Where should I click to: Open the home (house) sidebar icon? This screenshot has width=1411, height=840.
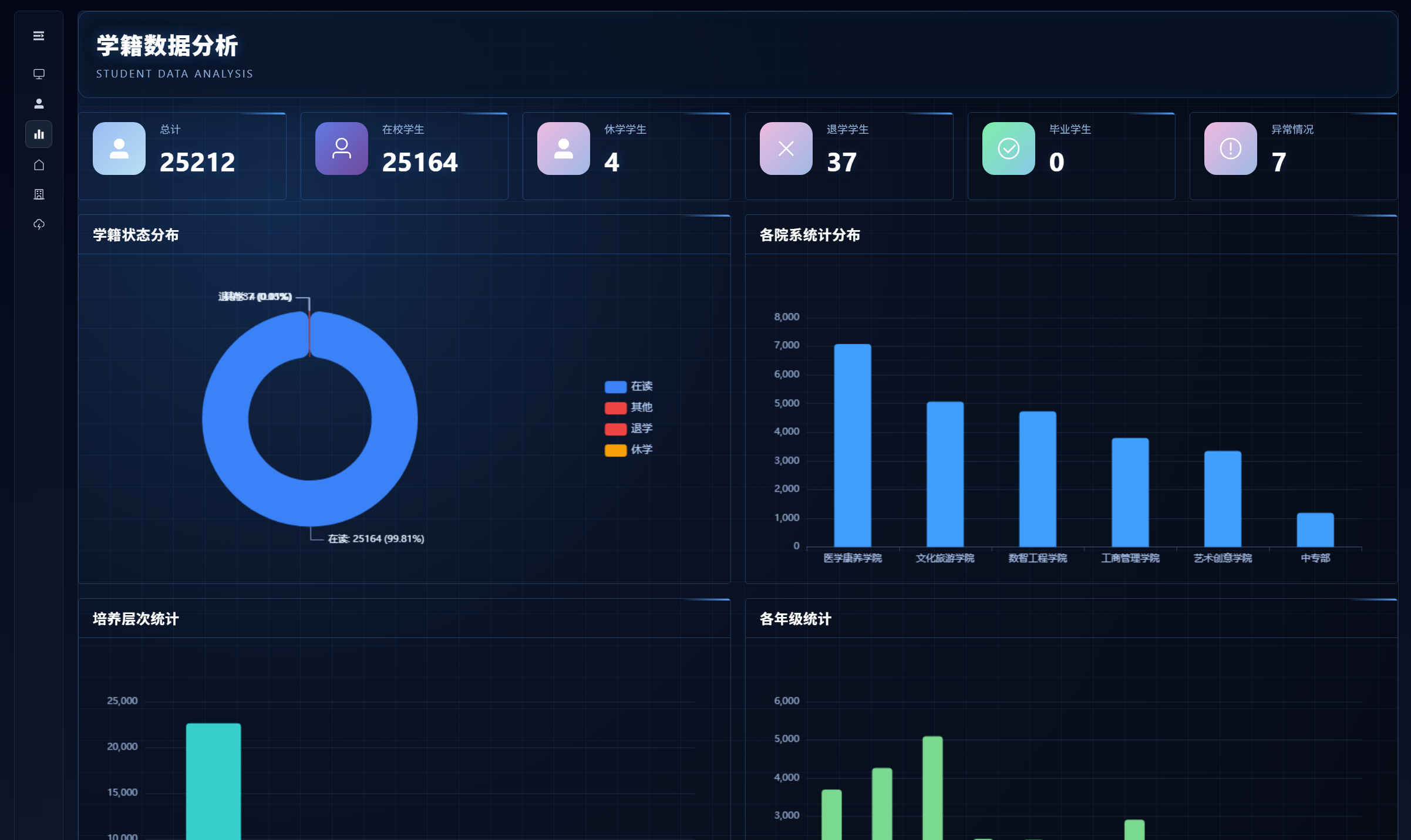39,165
